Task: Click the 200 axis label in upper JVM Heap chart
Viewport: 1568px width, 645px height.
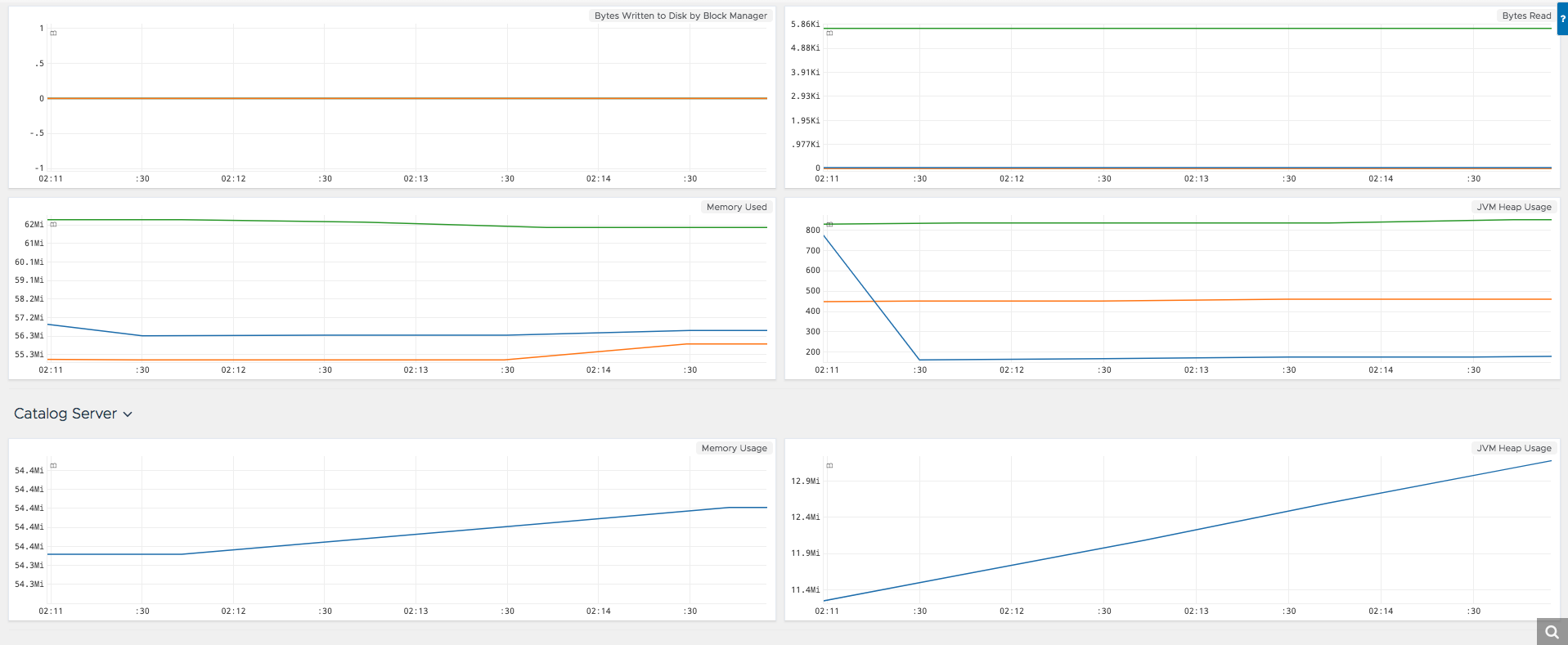Action: tap(812, 352)
